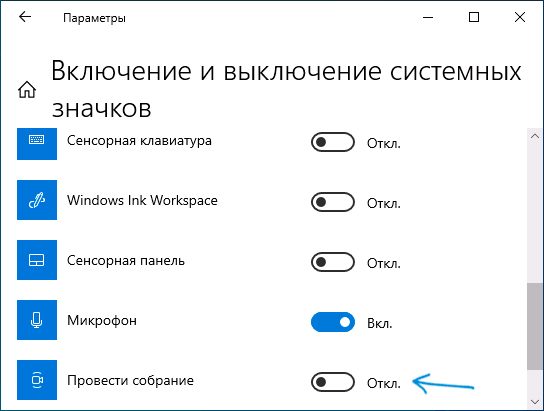Click the Микрофон label text
The height and width of the screenshot is (411, 544).
pos(102,320)
